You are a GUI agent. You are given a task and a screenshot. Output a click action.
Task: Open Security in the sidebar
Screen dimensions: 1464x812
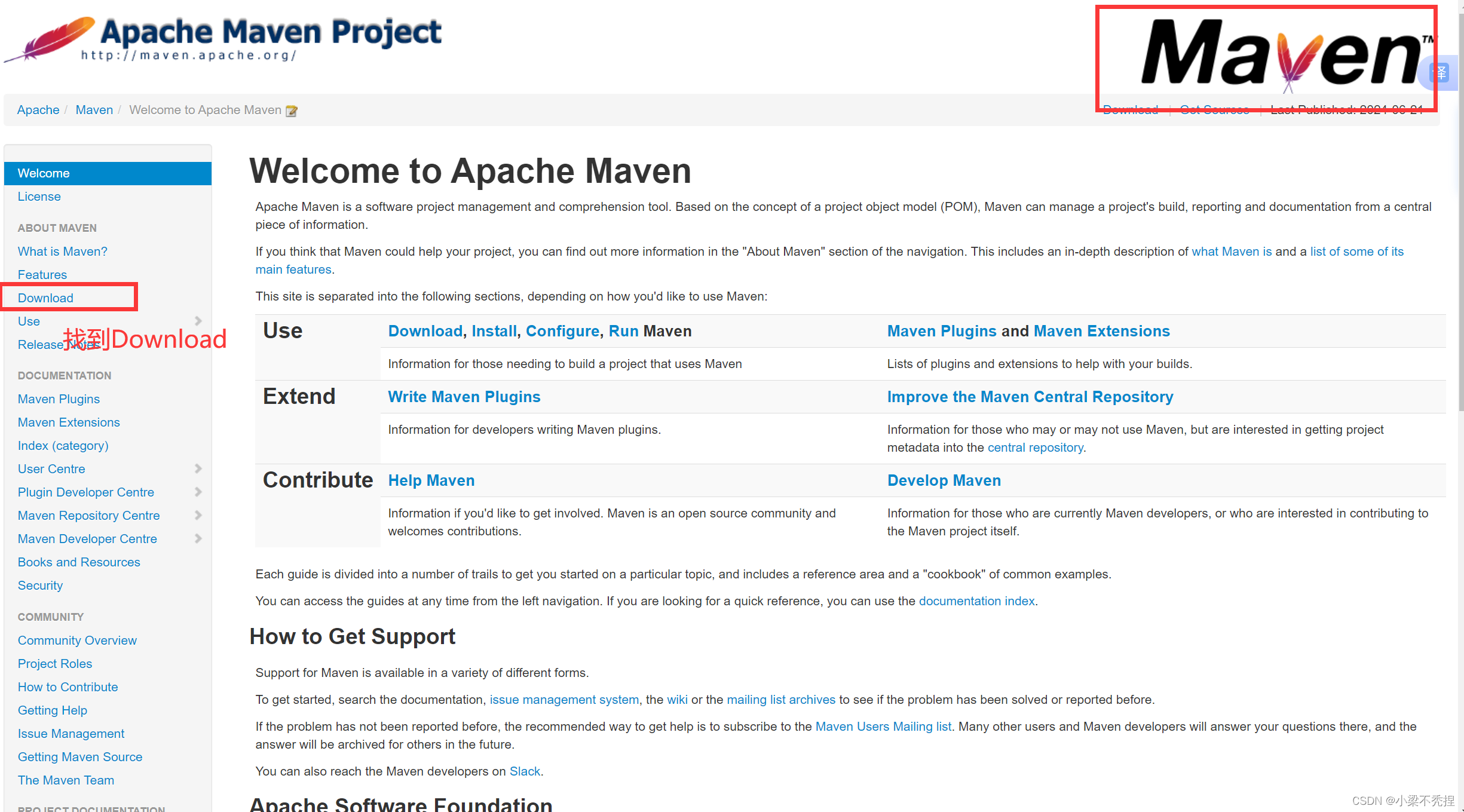coord(40,586)
